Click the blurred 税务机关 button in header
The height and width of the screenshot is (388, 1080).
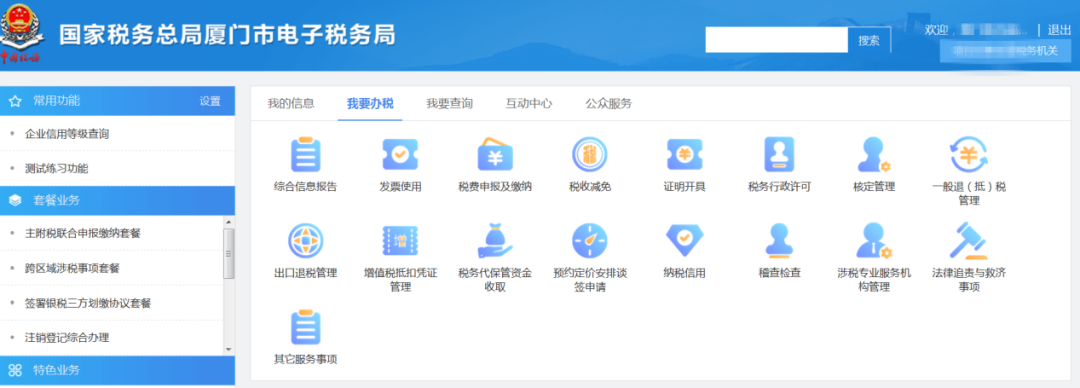1005,51
